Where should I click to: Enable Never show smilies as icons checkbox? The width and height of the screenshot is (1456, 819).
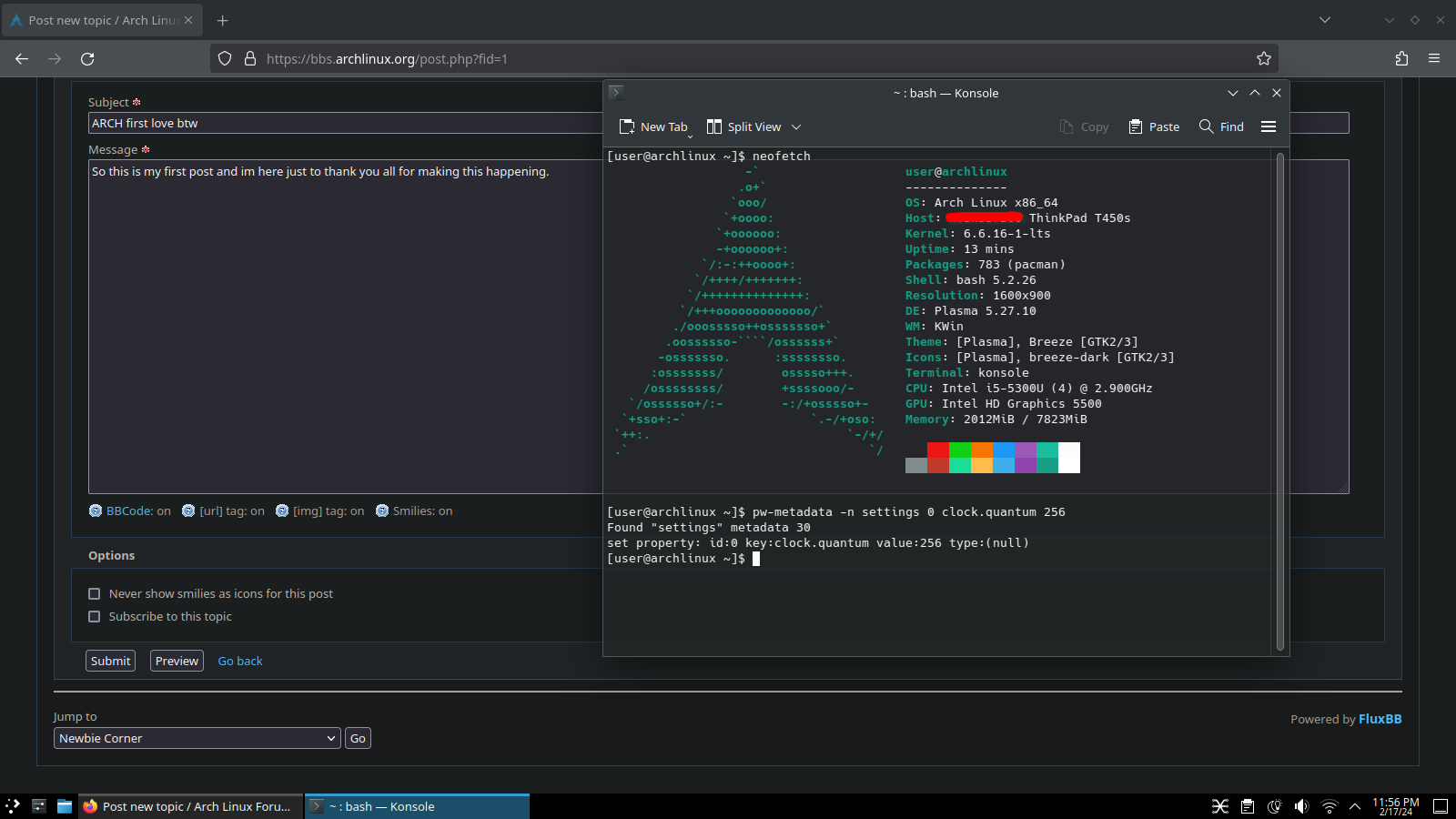94,594
